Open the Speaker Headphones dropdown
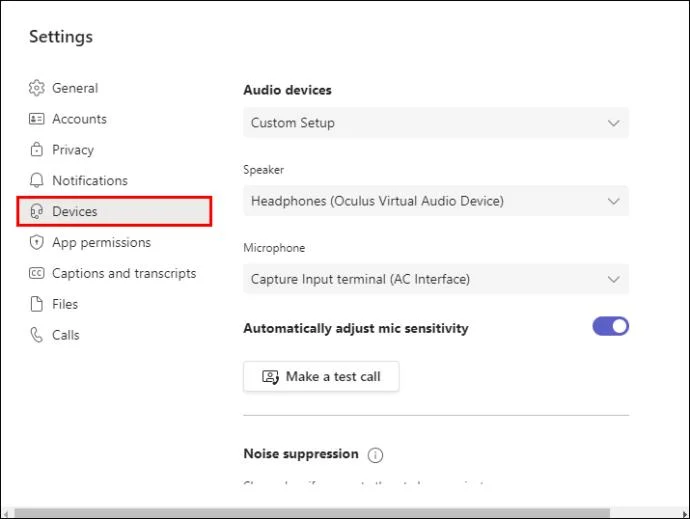 click(x=436, y=201)
